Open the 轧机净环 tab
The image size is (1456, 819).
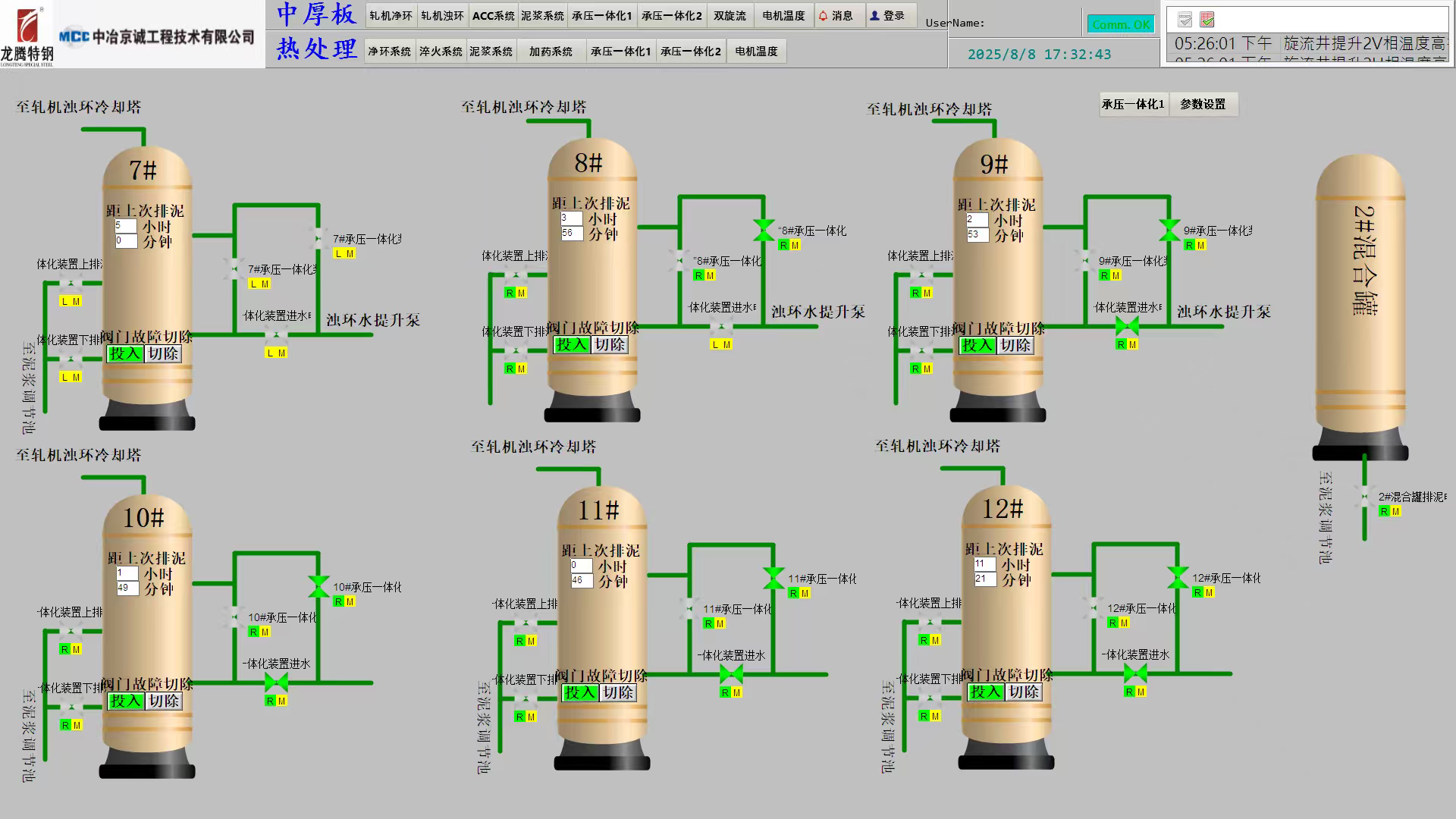(x=391, y=16)
